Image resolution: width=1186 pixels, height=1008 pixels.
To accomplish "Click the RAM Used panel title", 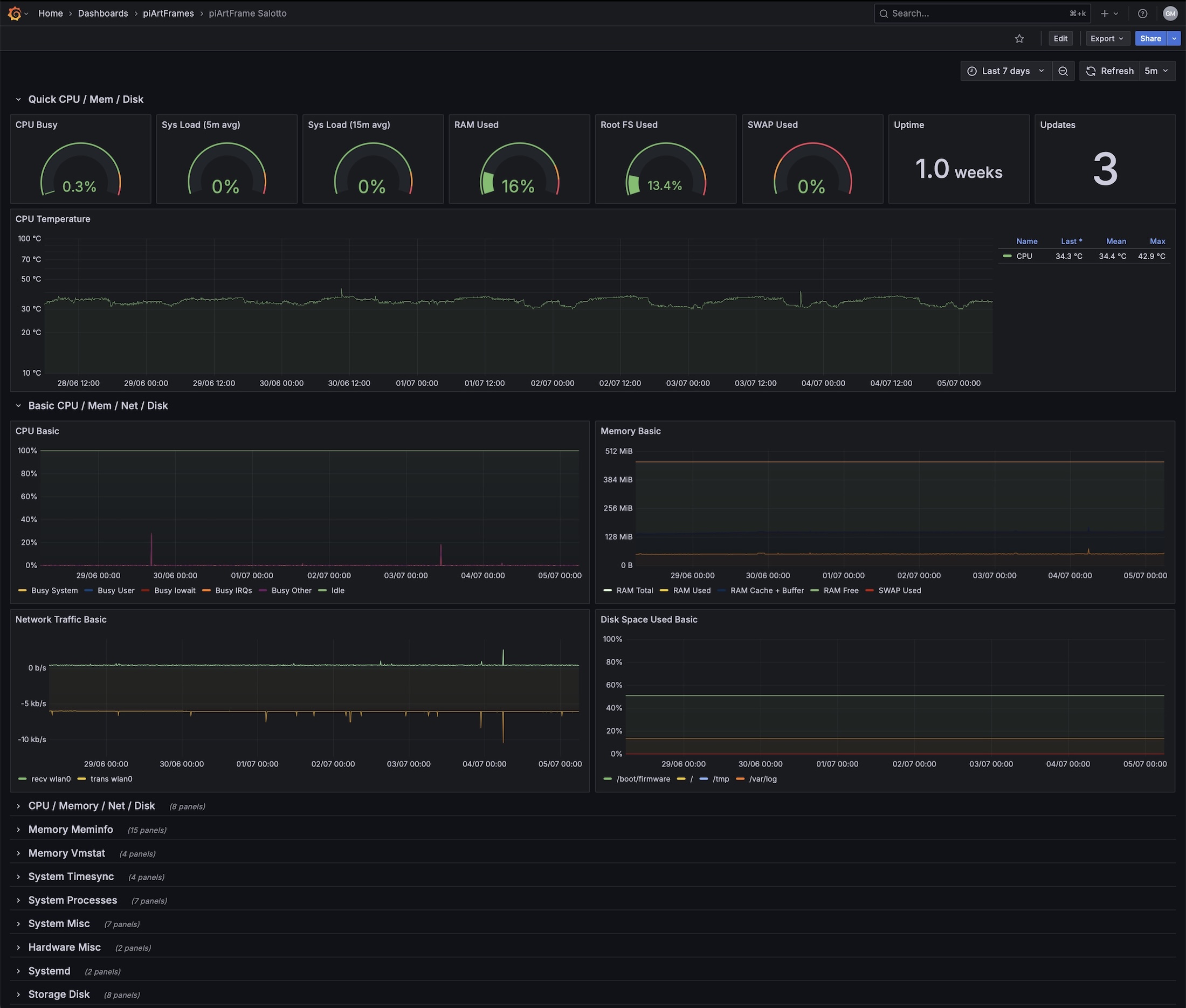I will (476, 125).
